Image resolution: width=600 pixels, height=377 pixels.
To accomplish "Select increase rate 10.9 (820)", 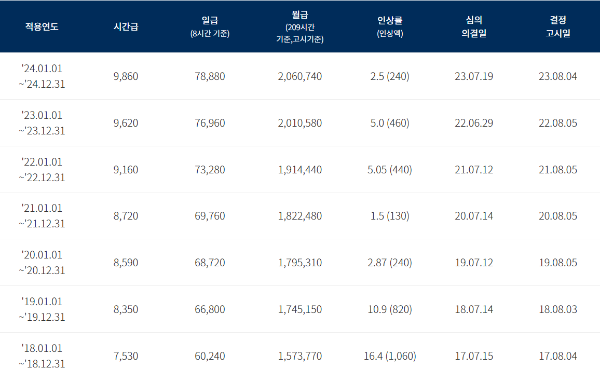I will coord(390,309).
